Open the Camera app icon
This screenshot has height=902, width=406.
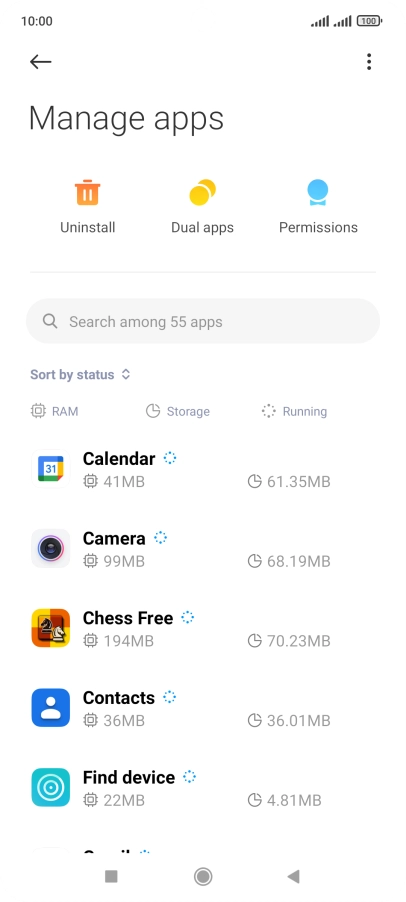click(x=51, y=548)
